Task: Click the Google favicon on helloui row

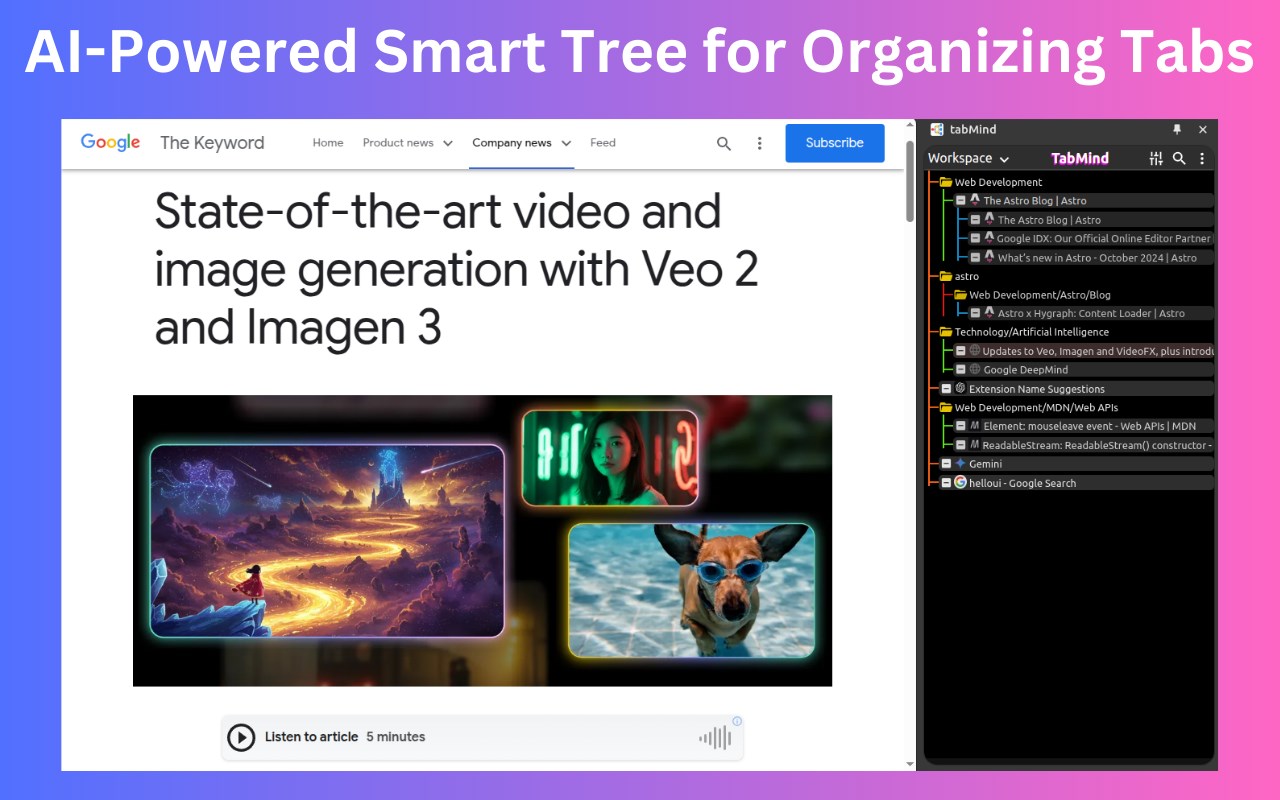Action: coord(960,482)
